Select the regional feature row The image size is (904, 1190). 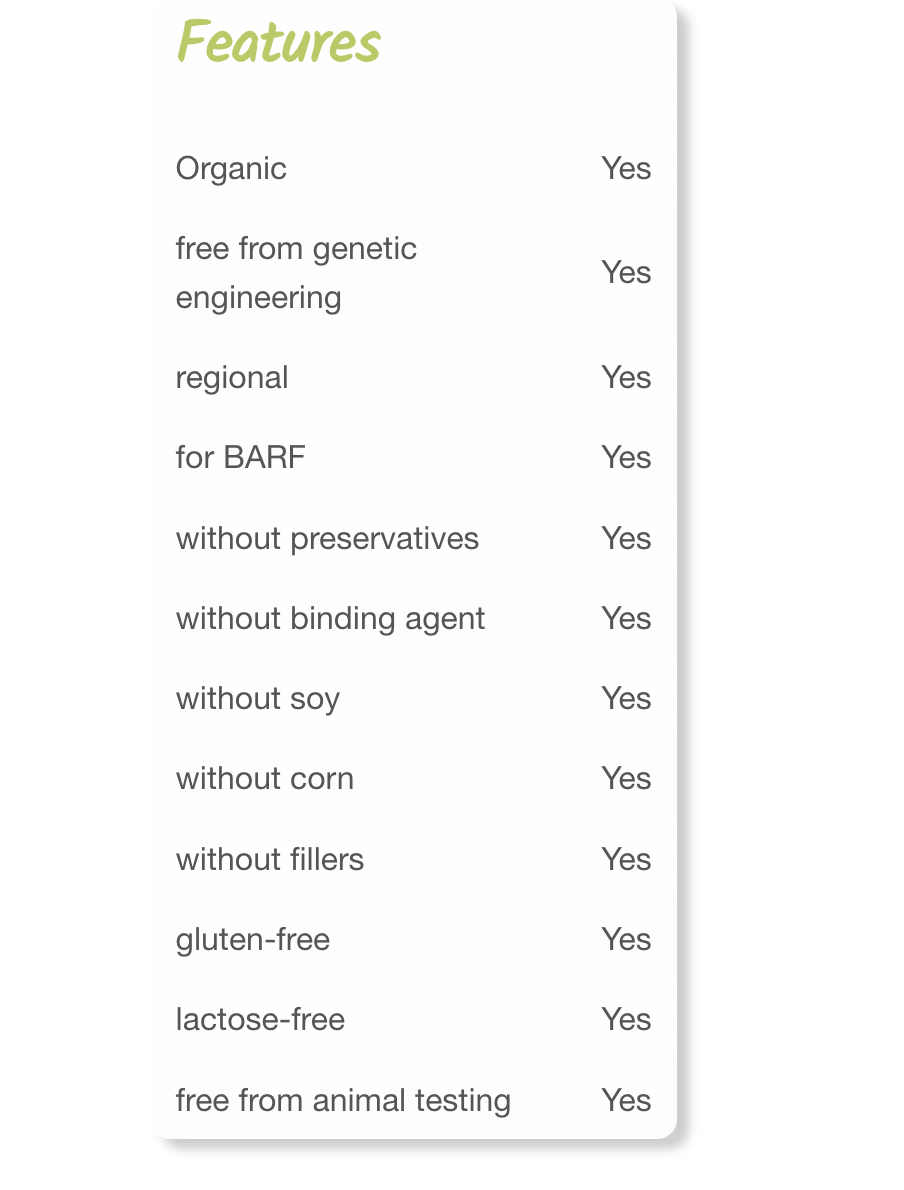point(232,378)
